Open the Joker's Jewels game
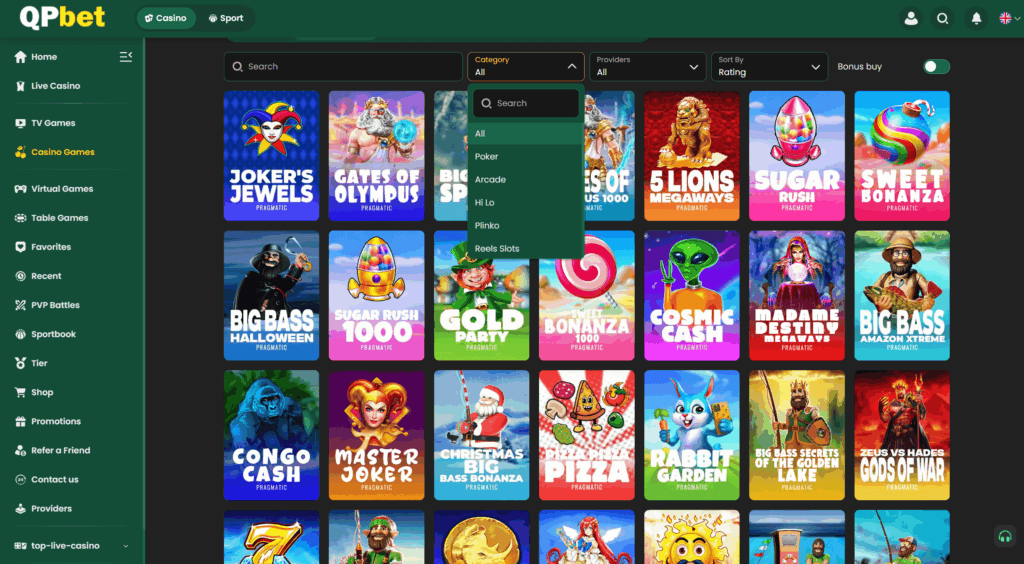The height and width of the screenshot is (564, 1024). [x=272, y=155]
